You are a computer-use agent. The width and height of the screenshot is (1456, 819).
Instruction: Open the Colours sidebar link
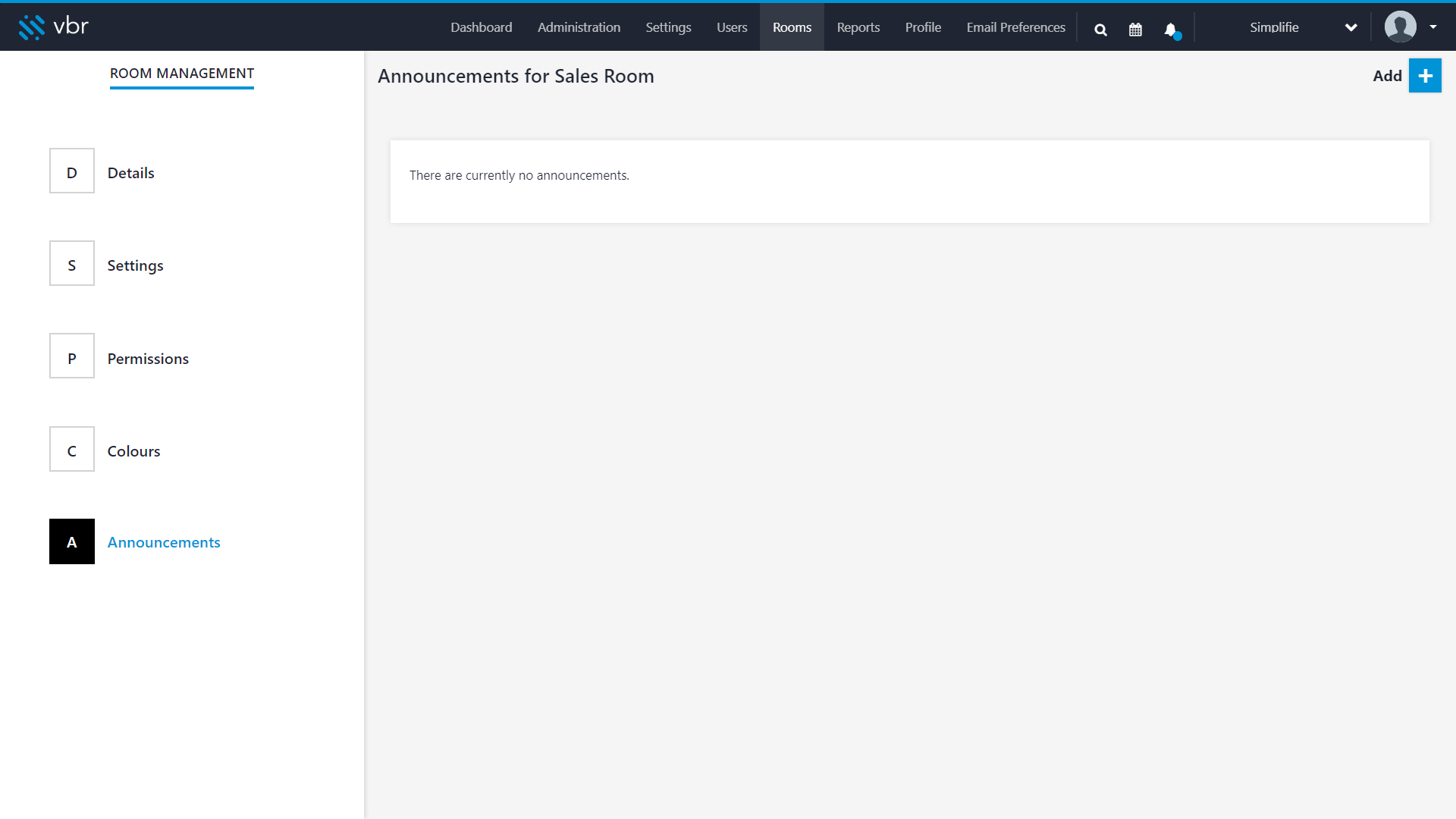click(x=133, y=451)
